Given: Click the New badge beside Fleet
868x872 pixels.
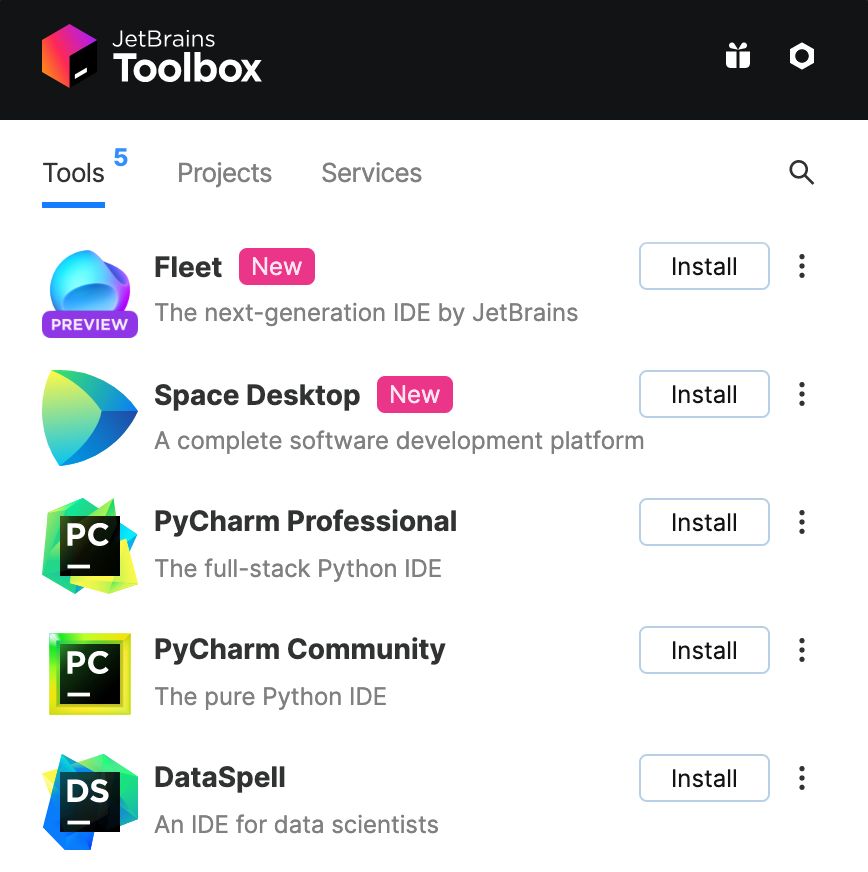Looking at the screenshot, I should click(276, 266).
